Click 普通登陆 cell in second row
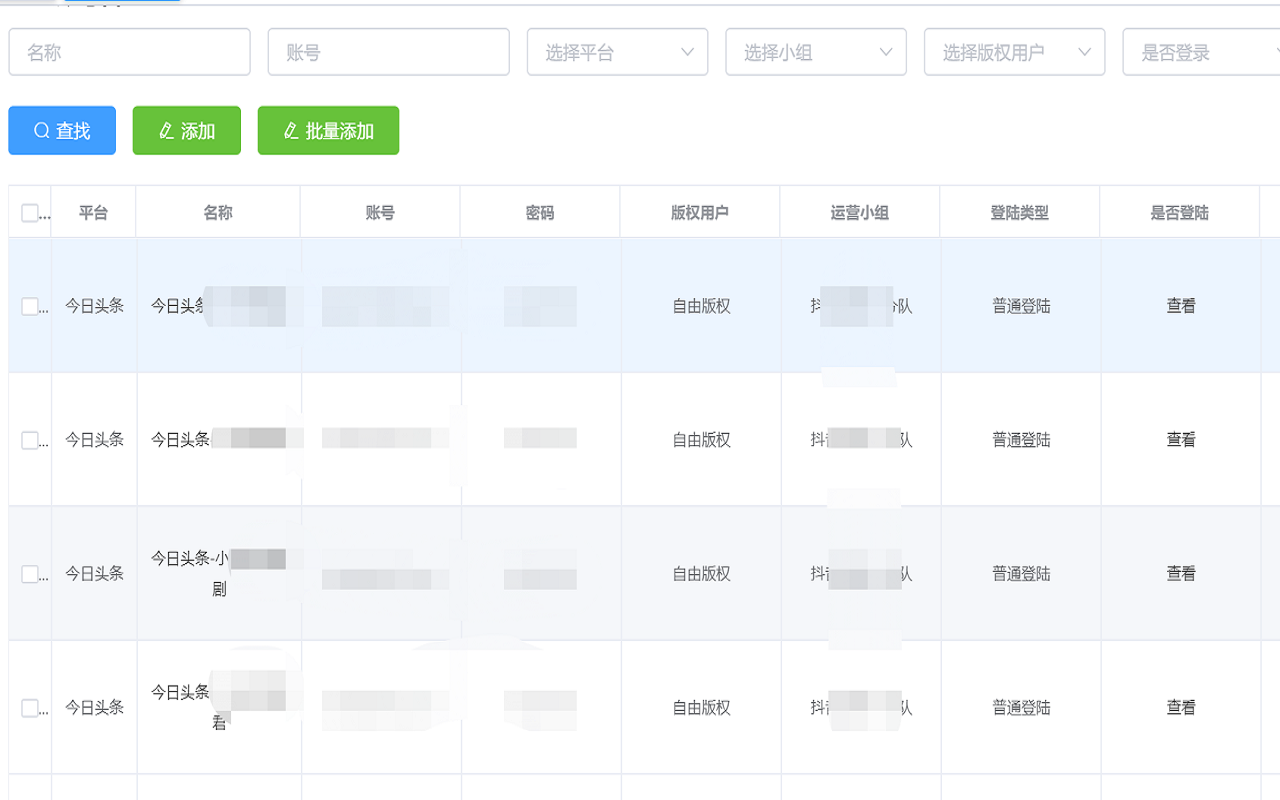Viewport: 1280px width, 800px height. 1021,440
